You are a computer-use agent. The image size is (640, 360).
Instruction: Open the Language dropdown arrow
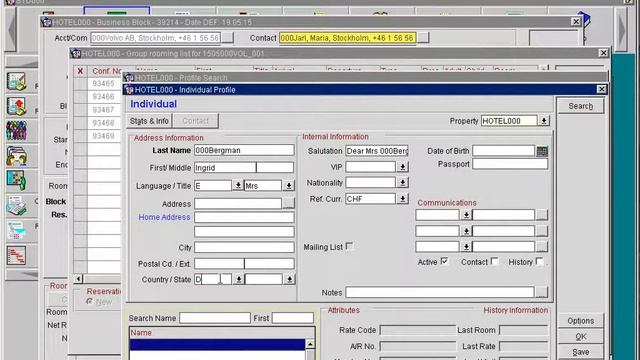tap(238, 185)
